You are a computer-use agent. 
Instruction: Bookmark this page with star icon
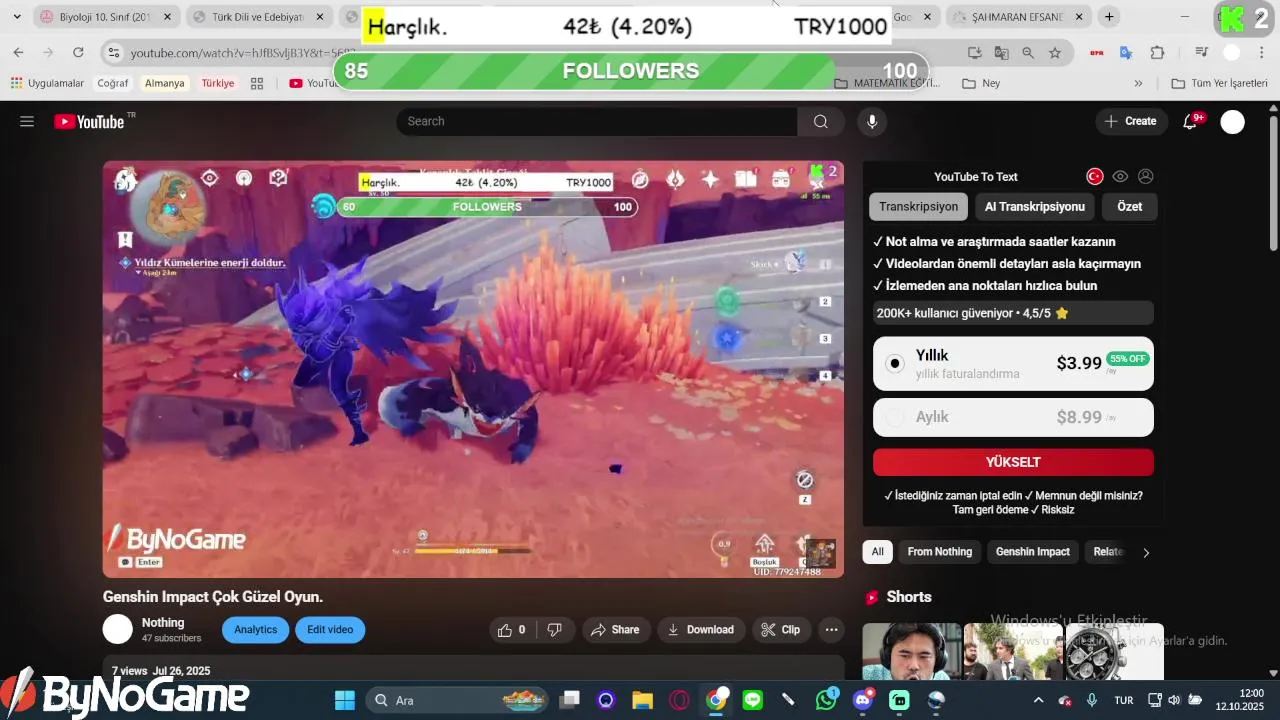pos(1055,52)
